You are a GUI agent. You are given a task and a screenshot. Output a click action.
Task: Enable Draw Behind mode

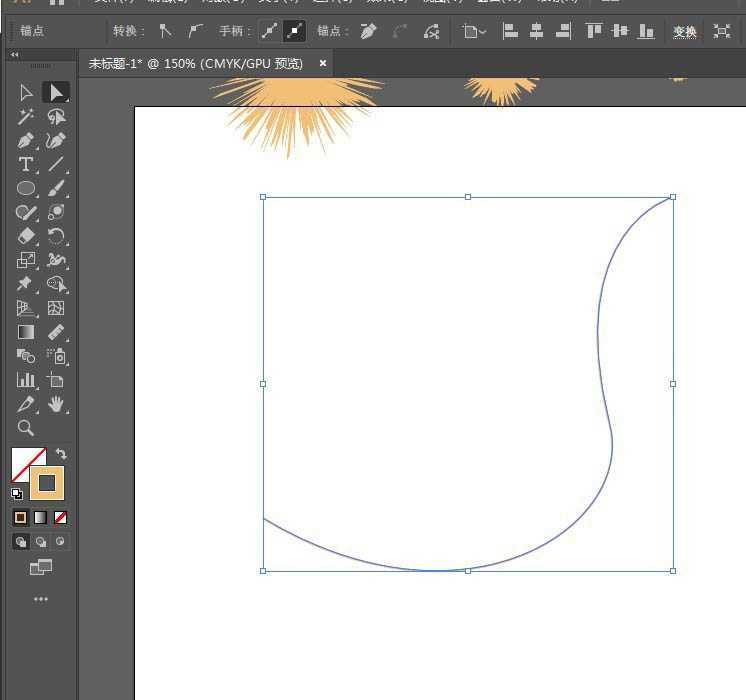pos(41,542)
